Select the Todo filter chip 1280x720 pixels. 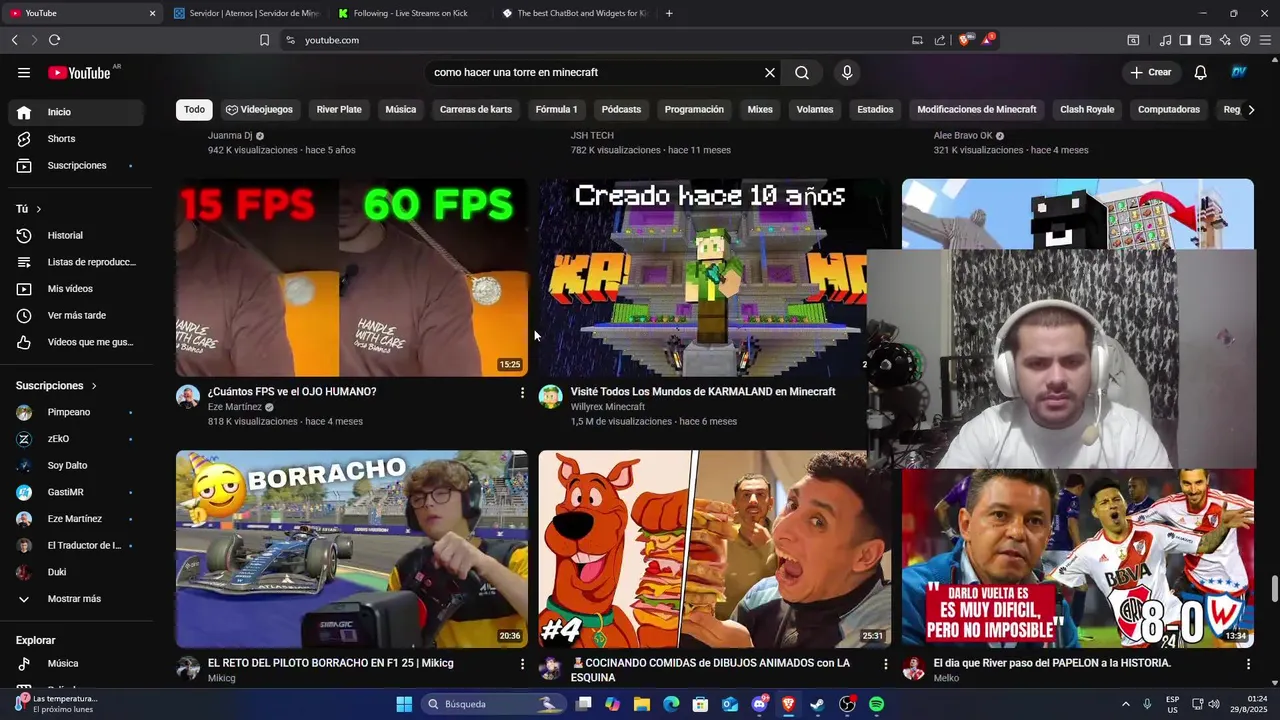(x=194, y=110)
